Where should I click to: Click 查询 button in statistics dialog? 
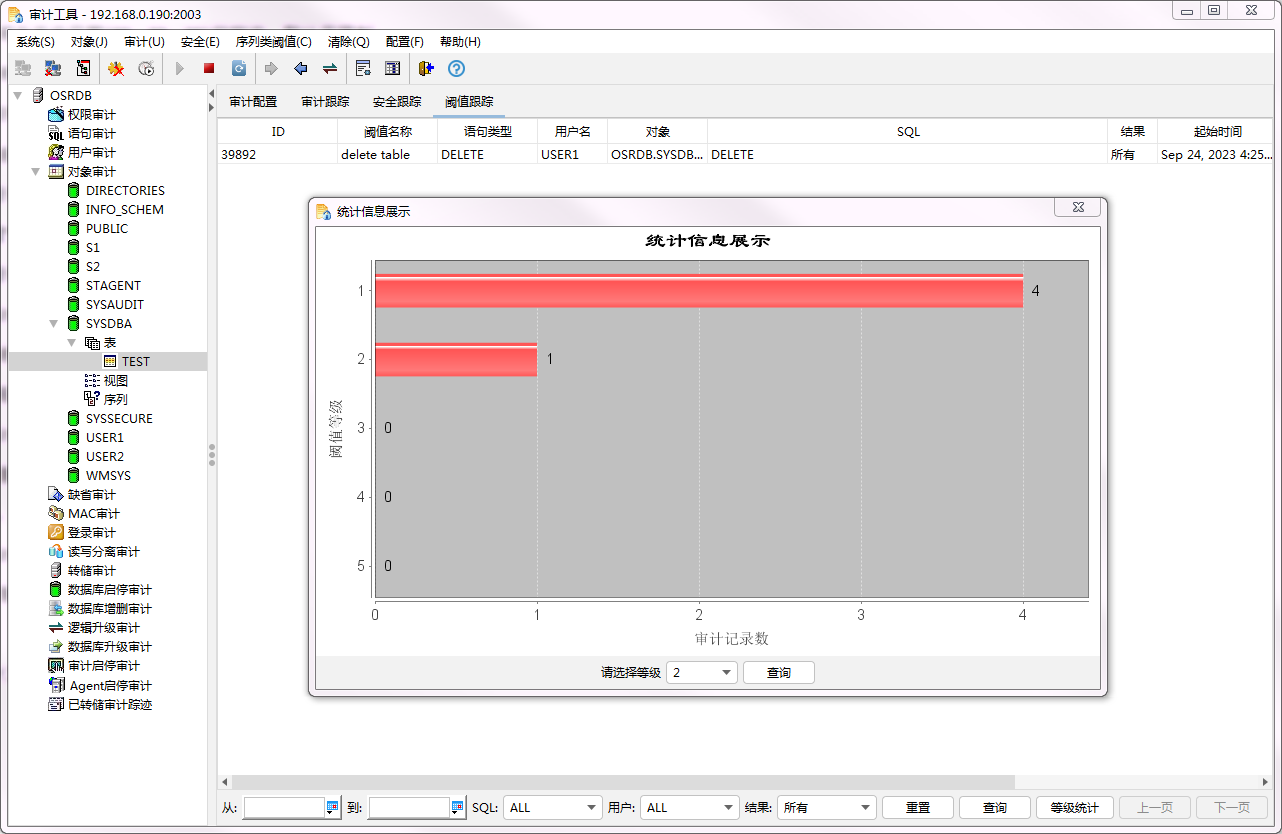pos(778,673)
